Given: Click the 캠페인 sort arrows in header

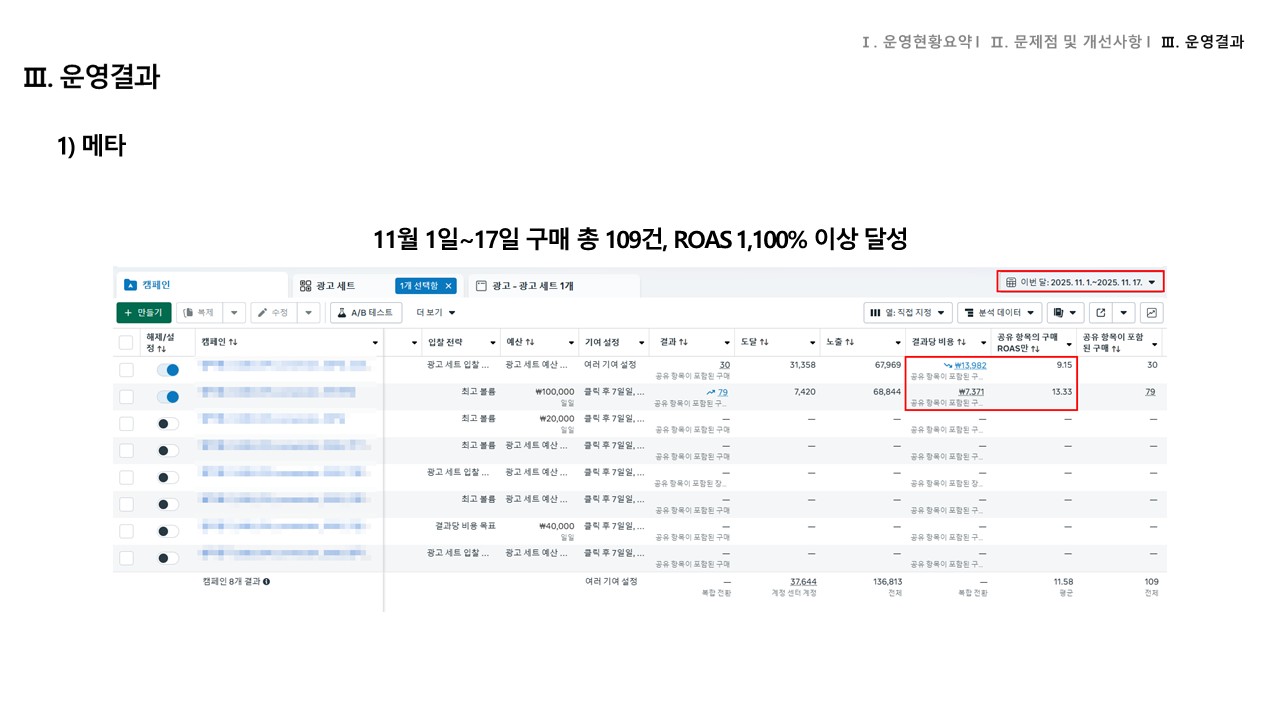Looking at the screenshot, I should [233, 342].
